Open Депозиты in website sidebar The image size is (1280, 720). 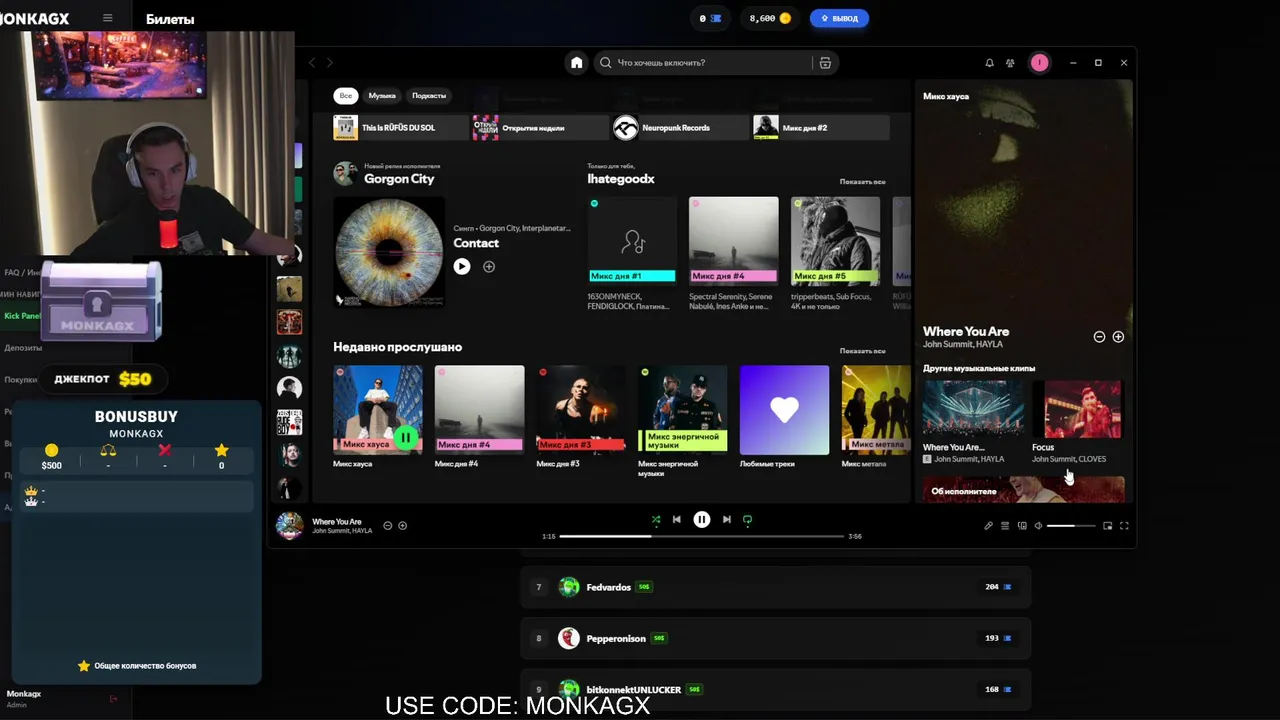click(23, 348)
